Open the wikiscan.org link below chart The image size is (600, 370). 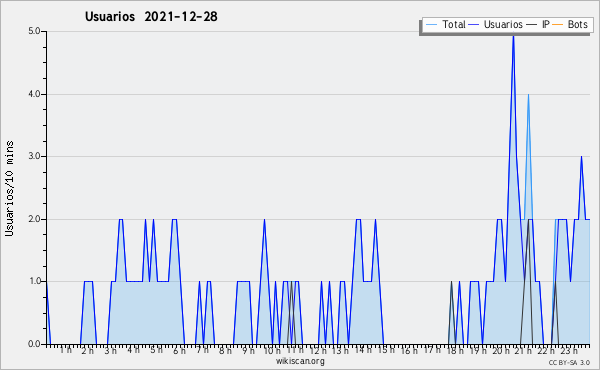(x=300, y=361)
